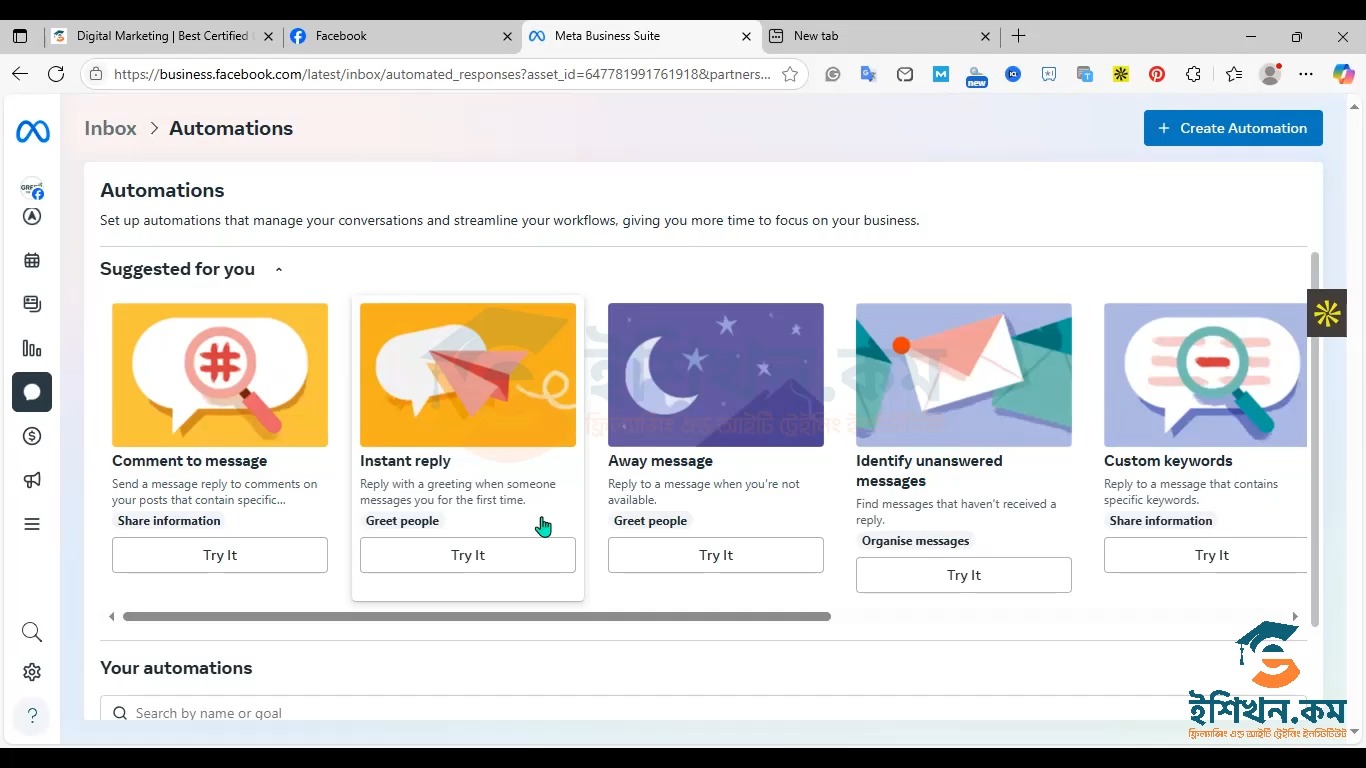This screenshot has height=768, width=1366.
Task: Open the Settings gear in sidebar
Action: point(32,672)
